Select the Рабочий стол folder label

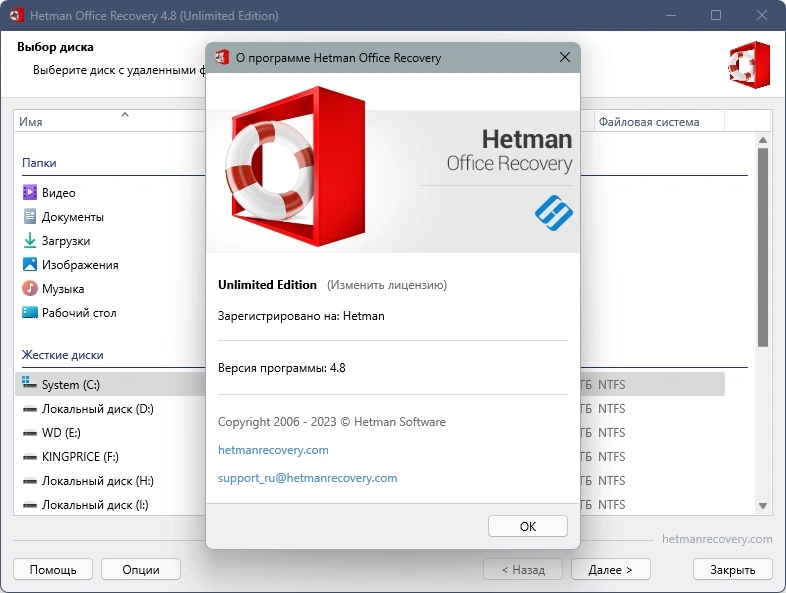click(x=79, y=313)
